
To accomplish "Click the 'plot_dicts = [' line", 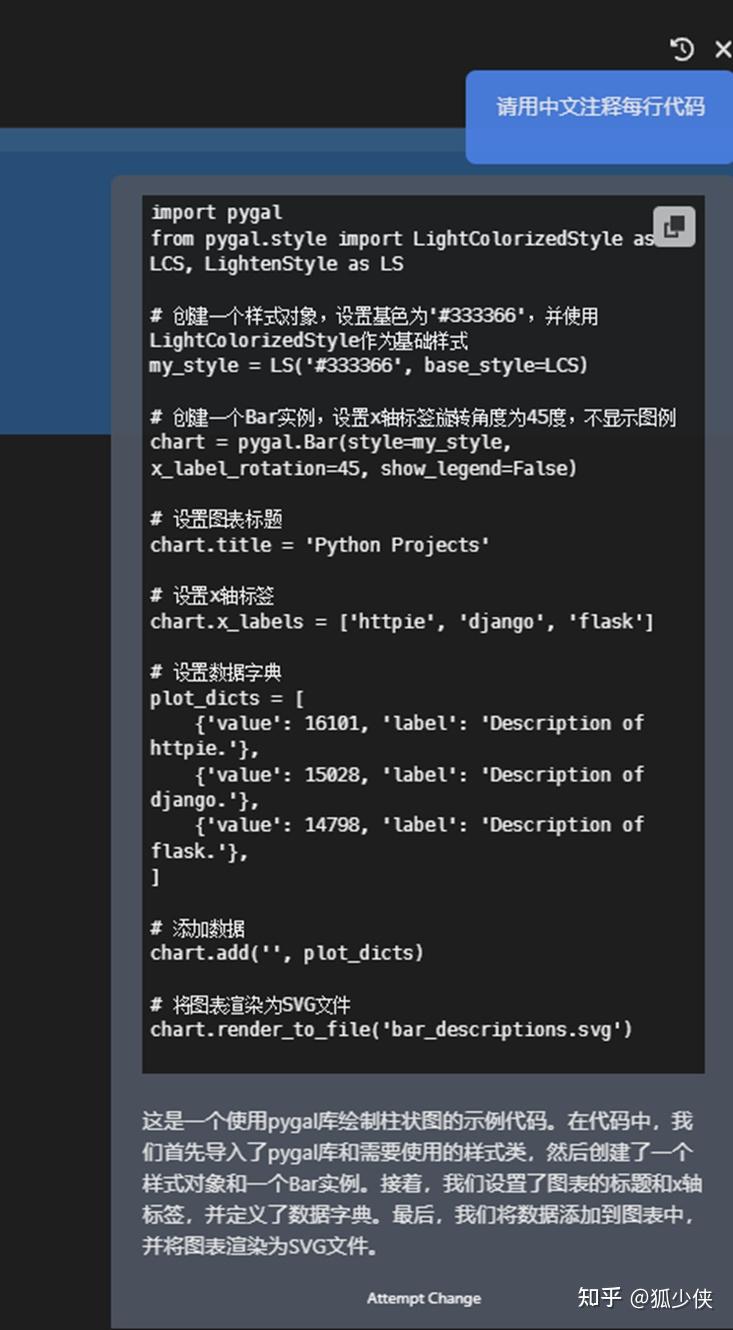I will pyautogui.click(x=227, y=698).
